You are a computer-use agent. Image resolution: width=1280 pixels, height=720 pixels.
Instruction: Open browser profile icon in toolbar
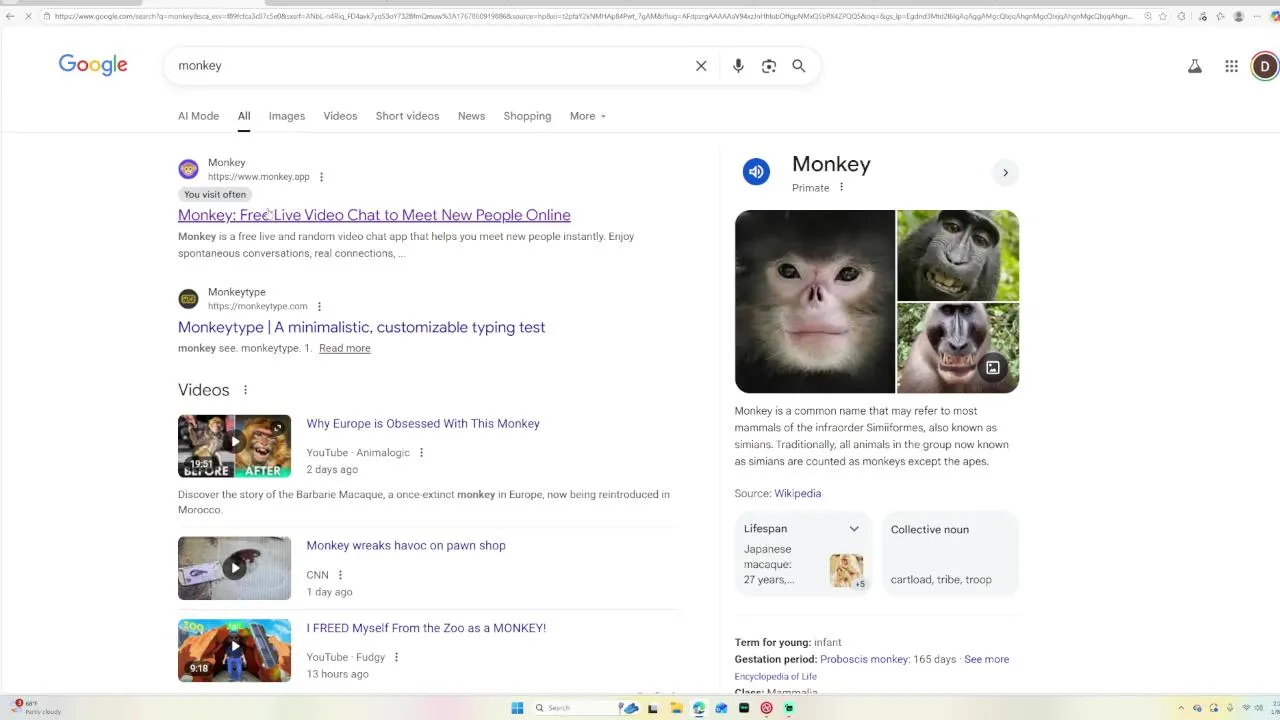[x=1240, y=16]
